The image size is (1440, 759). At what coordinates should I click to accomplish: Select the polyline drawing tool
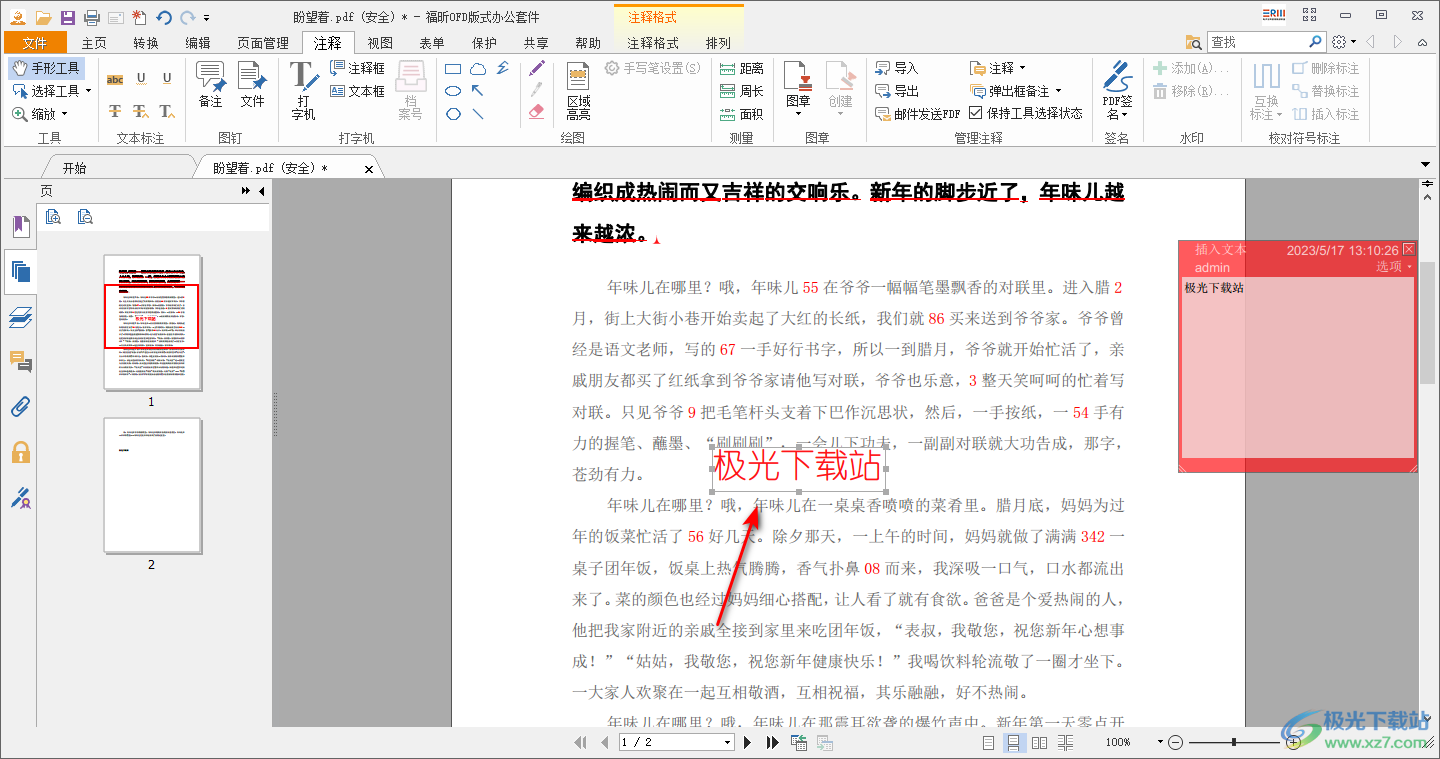tap(503, 69)
